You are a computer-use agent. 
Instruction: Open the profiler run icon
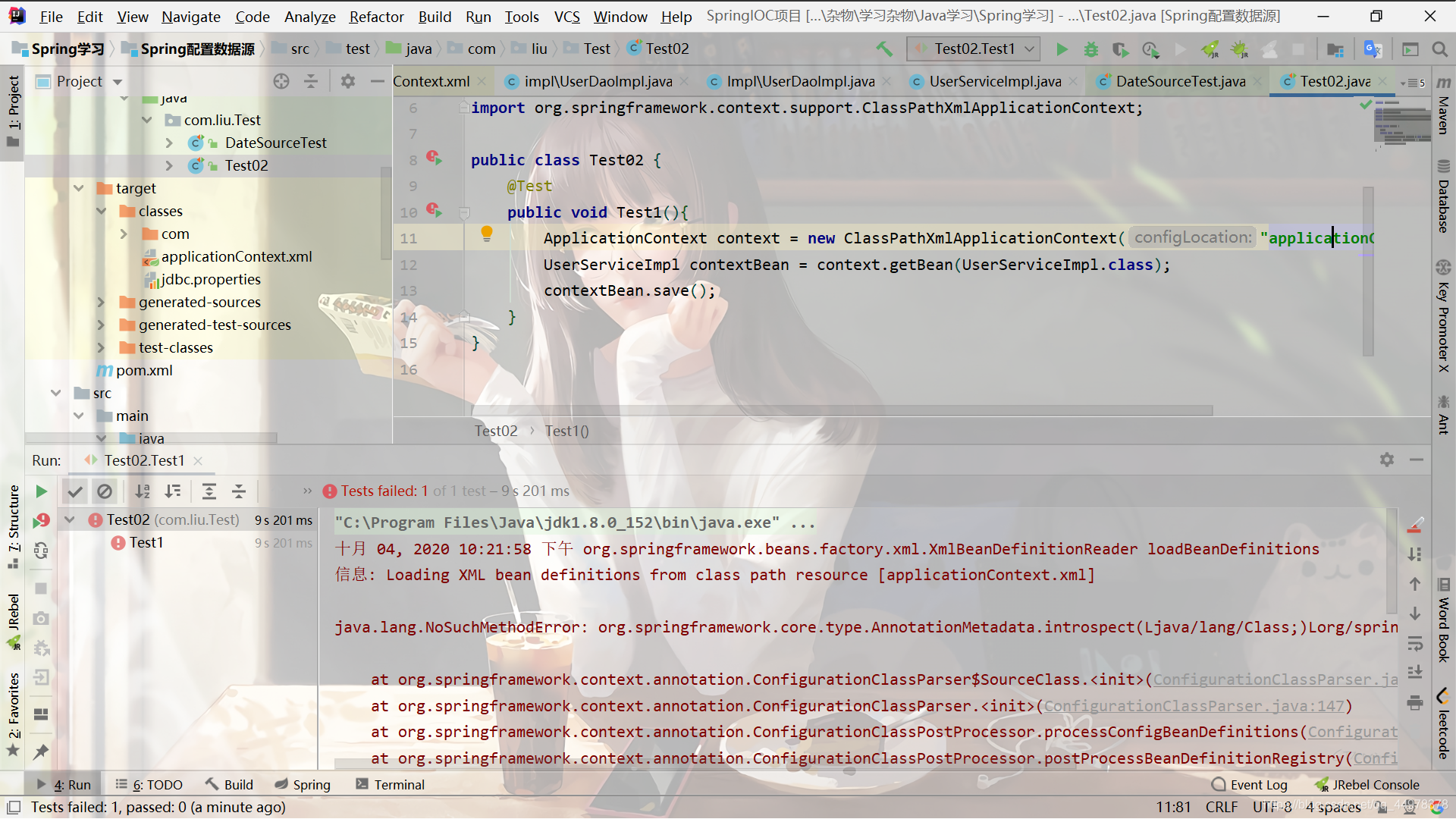[1150, 49]
